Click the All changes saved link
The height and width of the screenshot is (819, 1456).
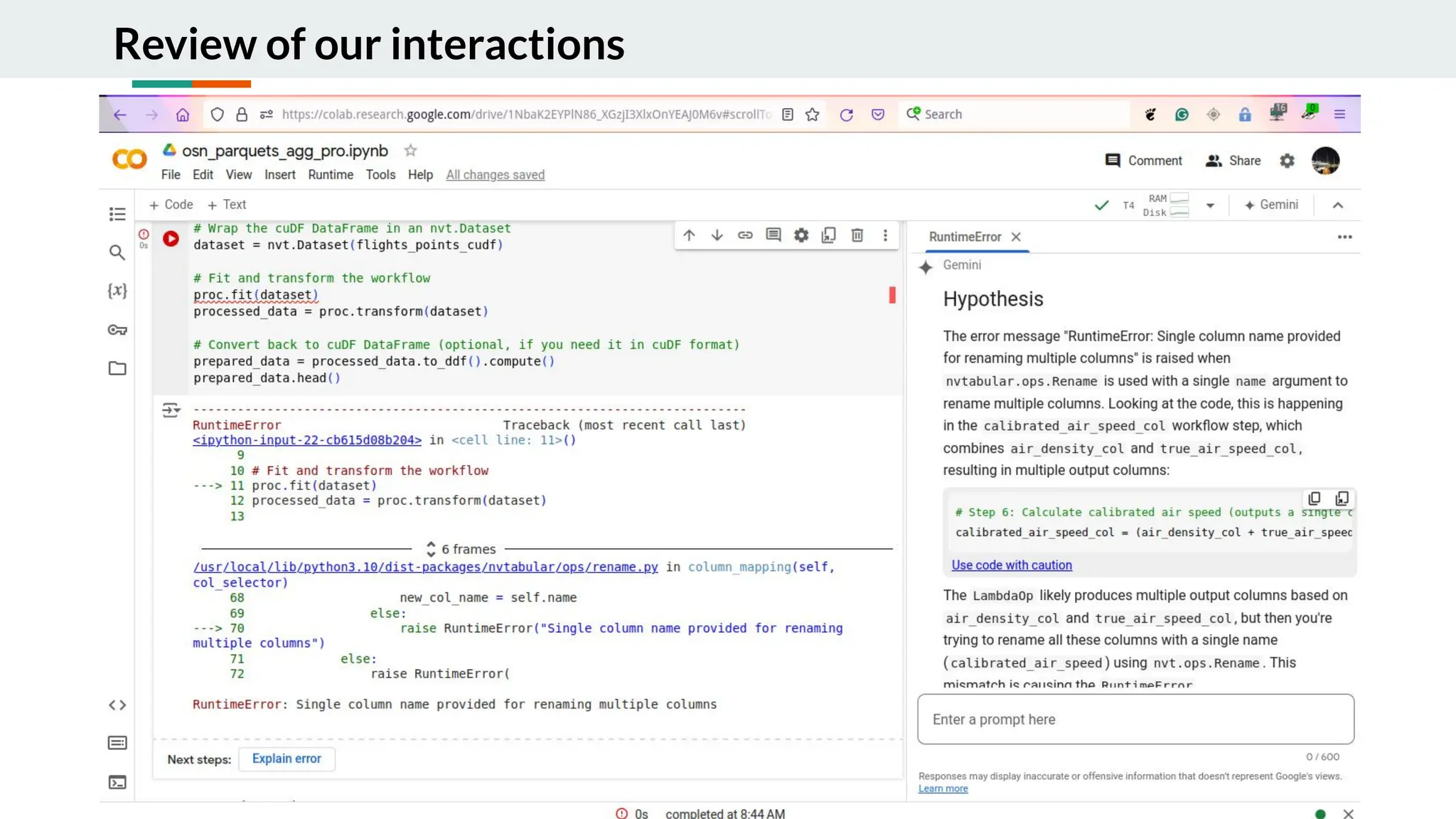pos(496,175)
